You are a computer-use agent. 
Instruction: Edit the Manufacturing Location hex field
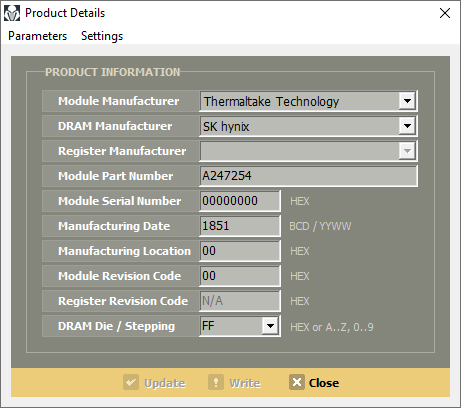(240, 251)
